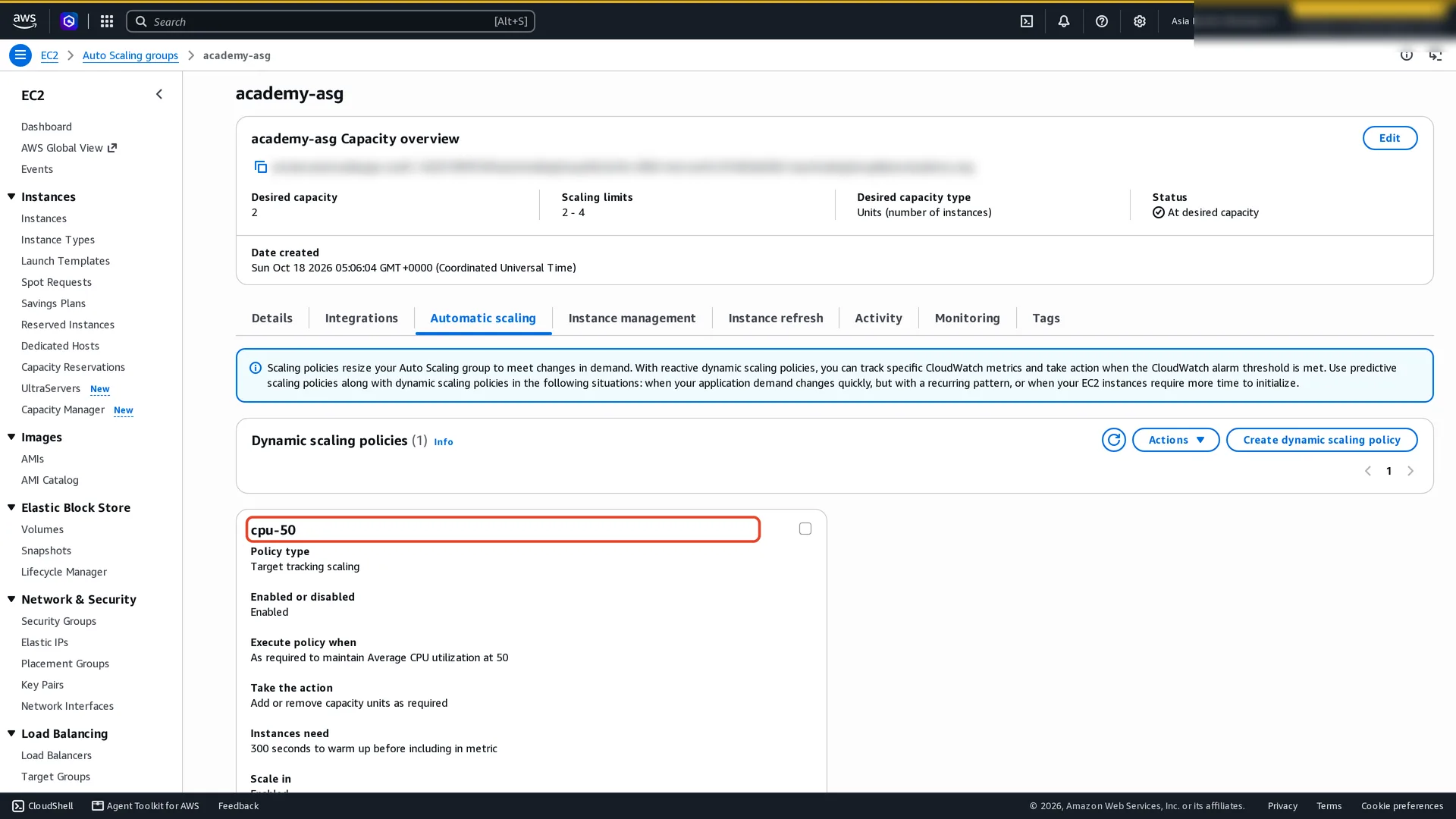Collapse the EC2 side navigation panel

tap(159, 94)
